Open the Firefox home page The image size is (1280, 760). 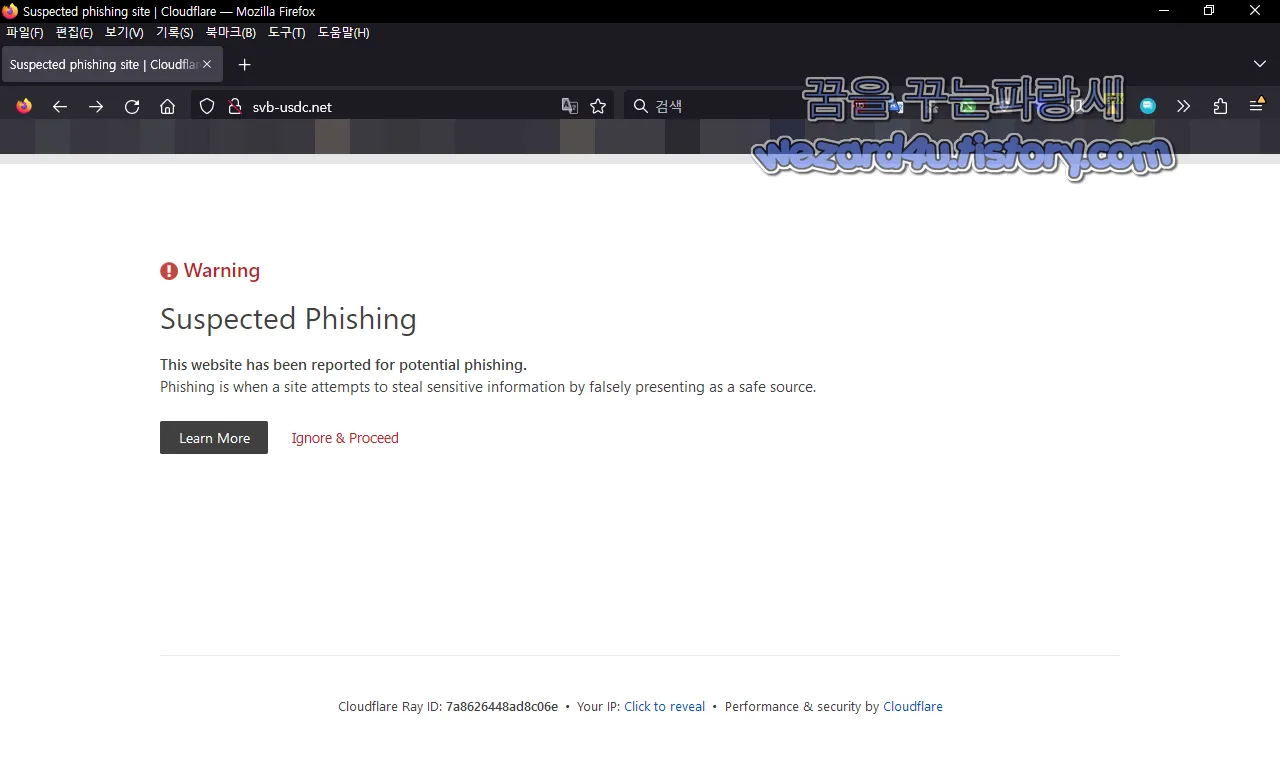pos(168,106)
